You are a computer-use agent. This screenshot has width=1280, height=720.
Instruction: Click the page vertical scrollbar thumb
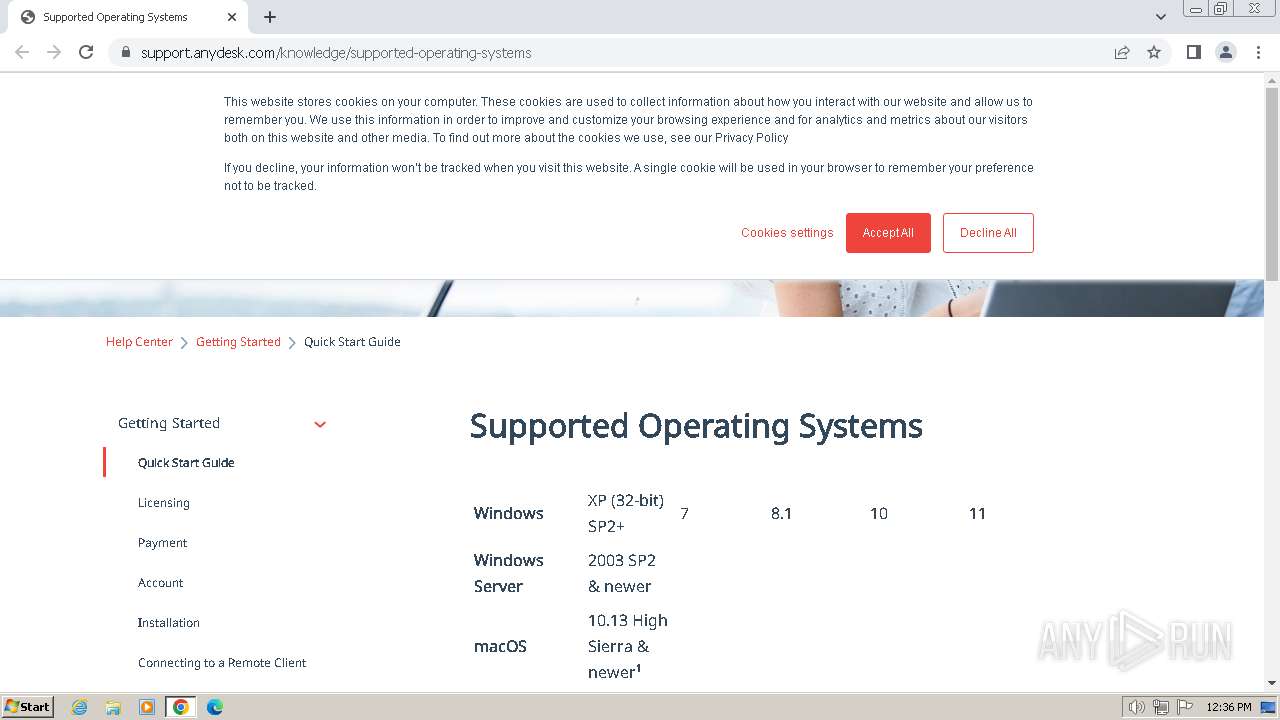point(1272,185)
